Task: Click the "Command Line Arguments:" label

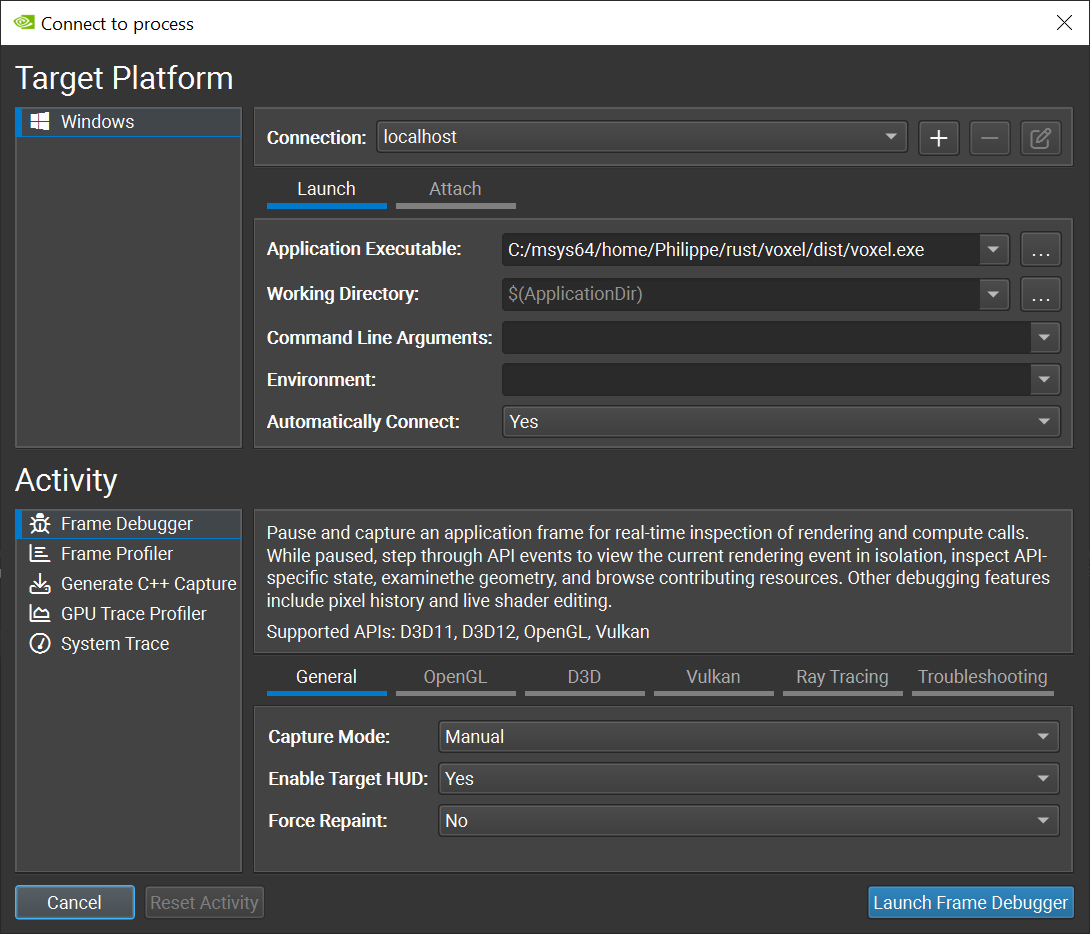Action: (380, 338)
